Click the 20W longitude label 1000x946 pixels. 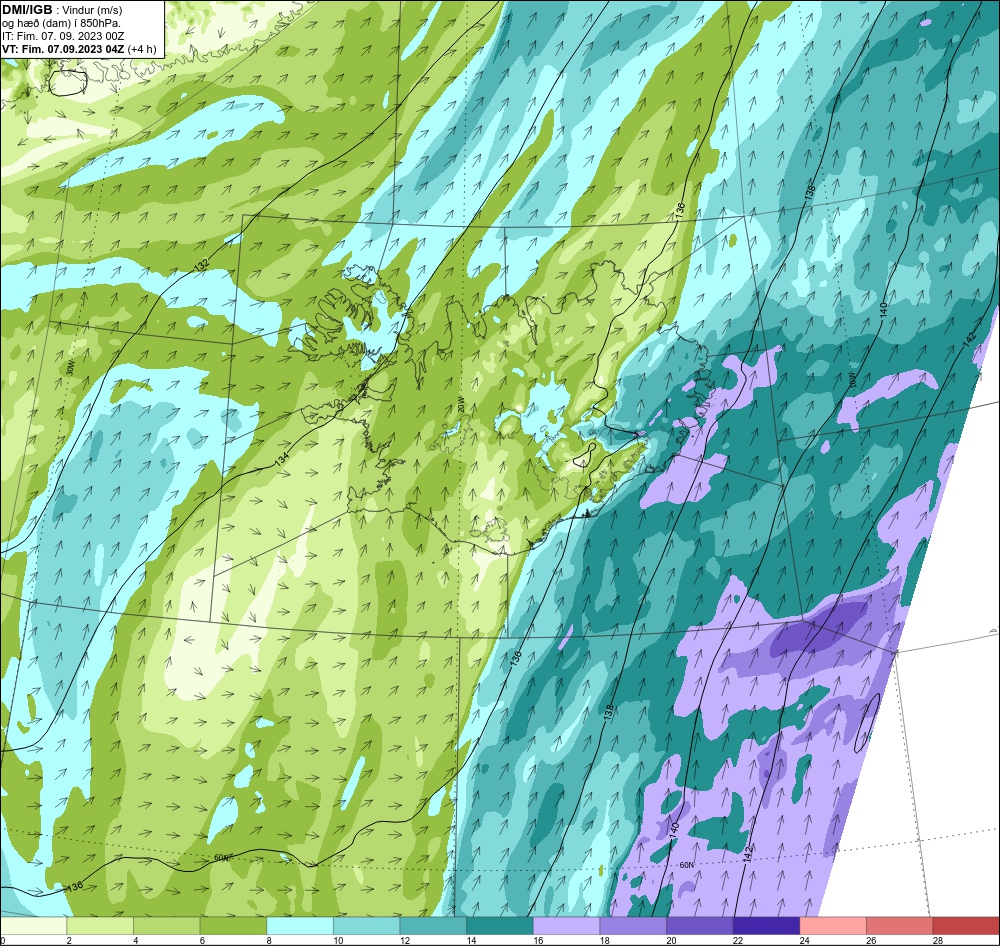coord(461,404)
